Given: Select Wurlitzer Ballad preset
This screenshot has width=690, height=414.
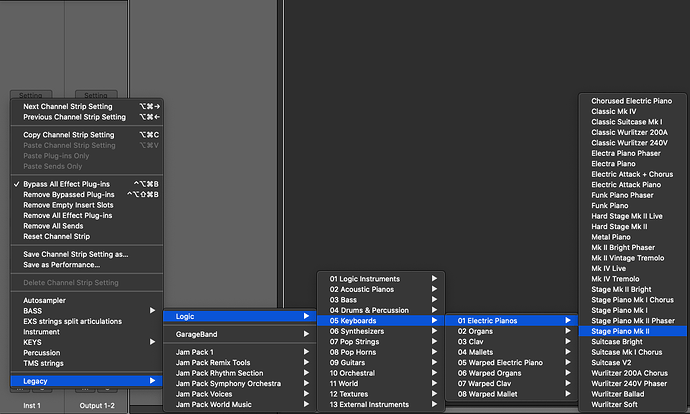Looking at the screenshot, I should pyautogui.click(x=633, y=394).
